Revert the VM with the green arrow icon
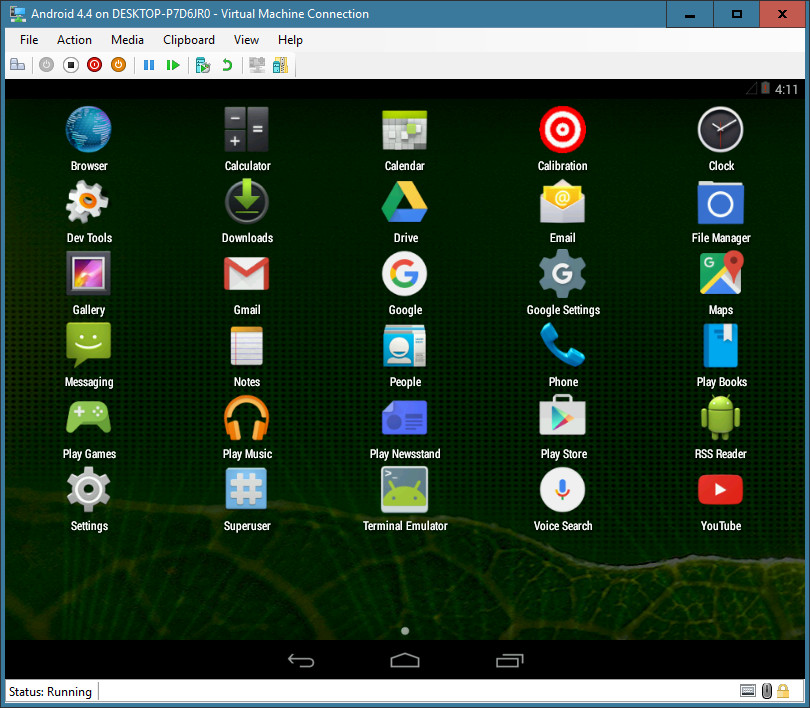 click(x=228, y=64)
